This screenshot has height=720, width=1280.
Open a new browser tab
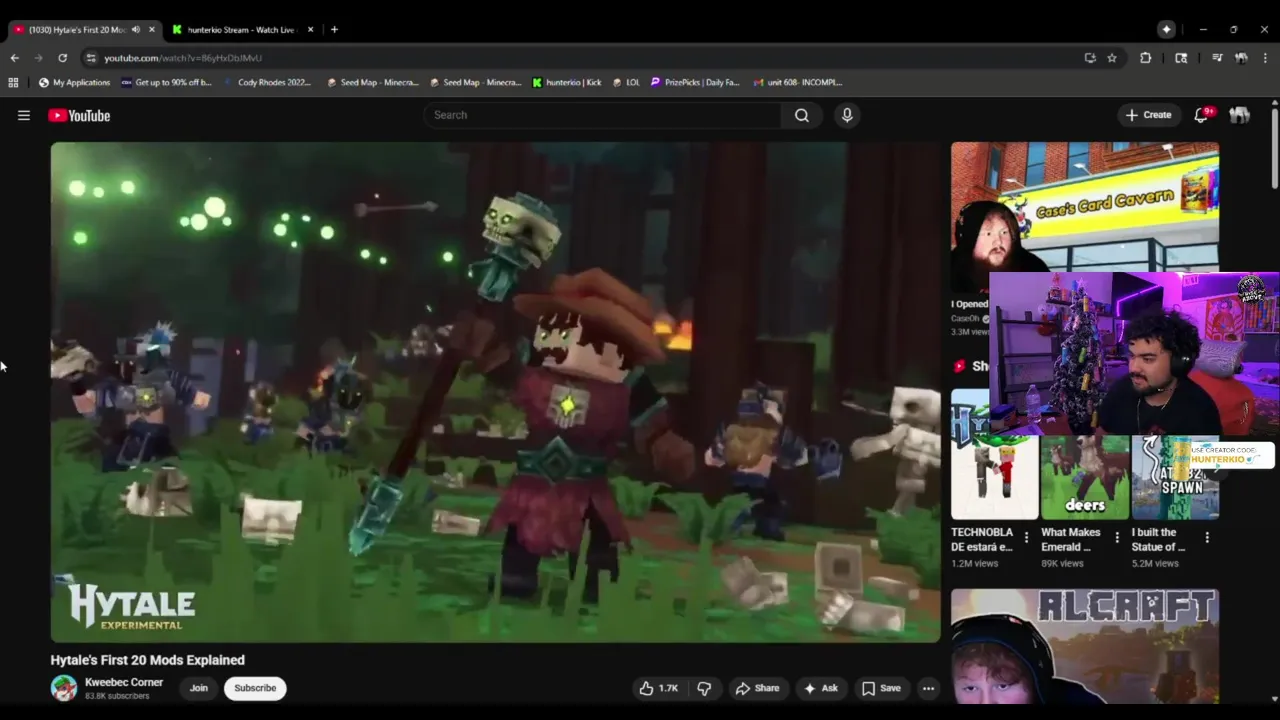point(334,29)
